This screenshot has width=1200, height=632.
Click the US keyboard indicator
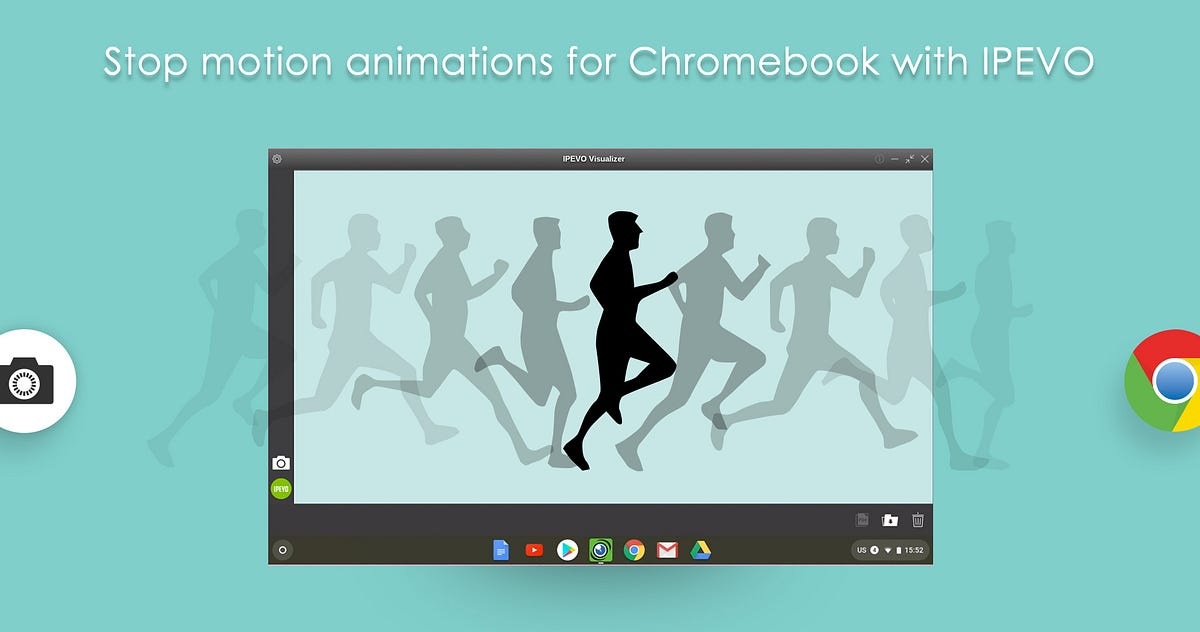click(x=862, y=550)
